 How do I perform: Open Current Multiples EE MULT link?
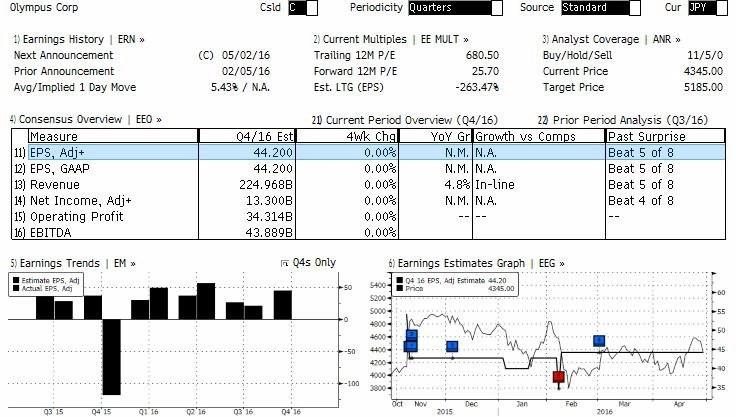tap(391, 39)
